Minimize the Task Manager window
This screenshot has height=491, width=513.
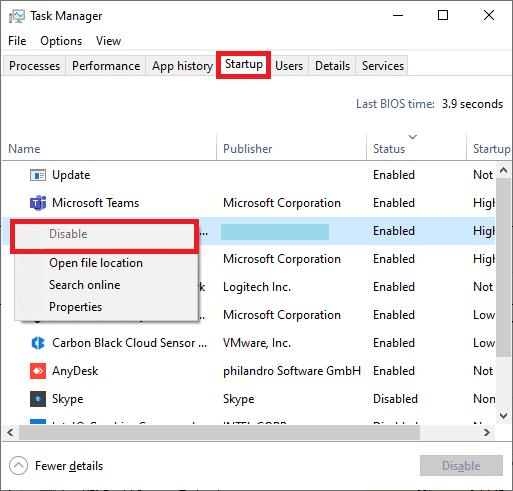tap(398, 15)
